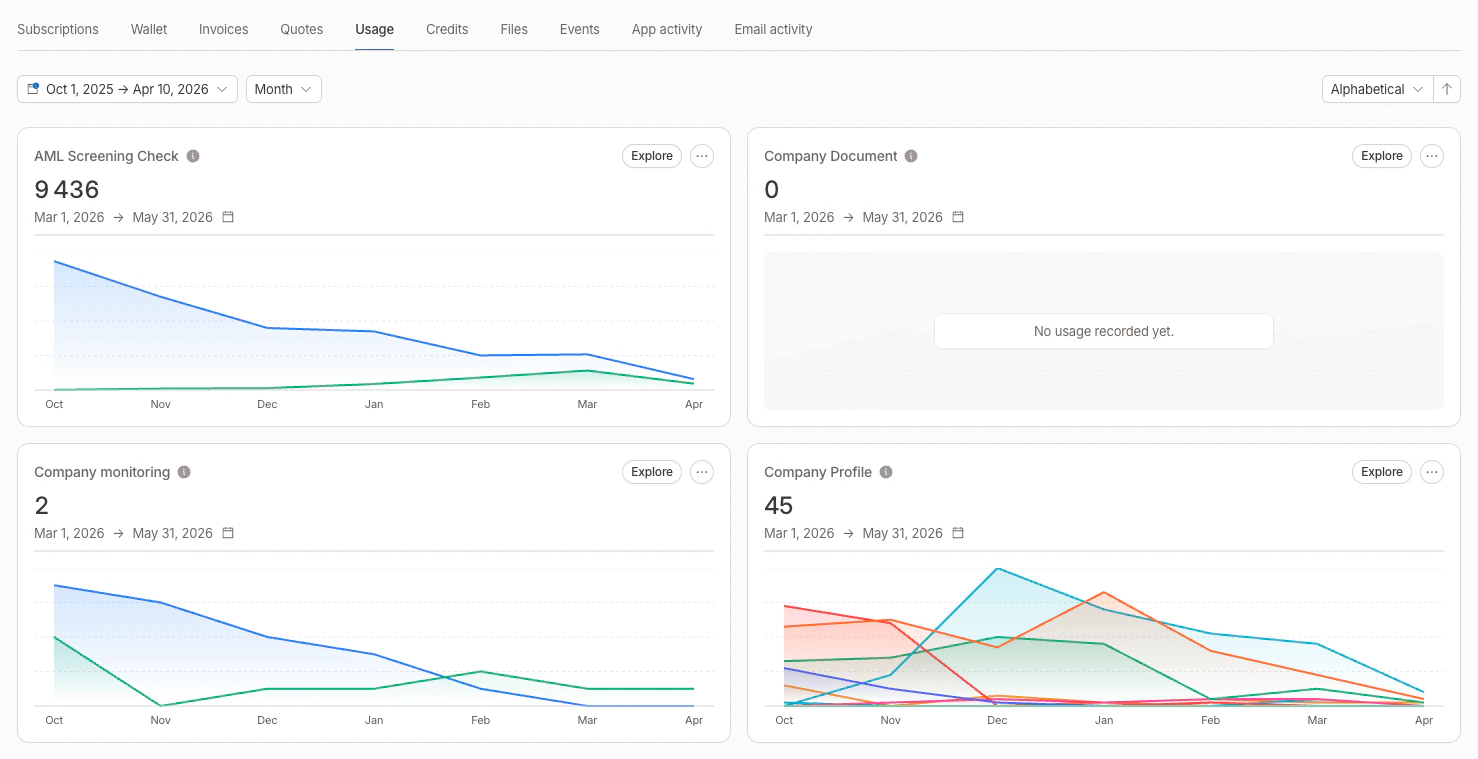The image size is (1478, 759).
Task: Open the date range picker dropdown
Action: click(x=127, y=89)
